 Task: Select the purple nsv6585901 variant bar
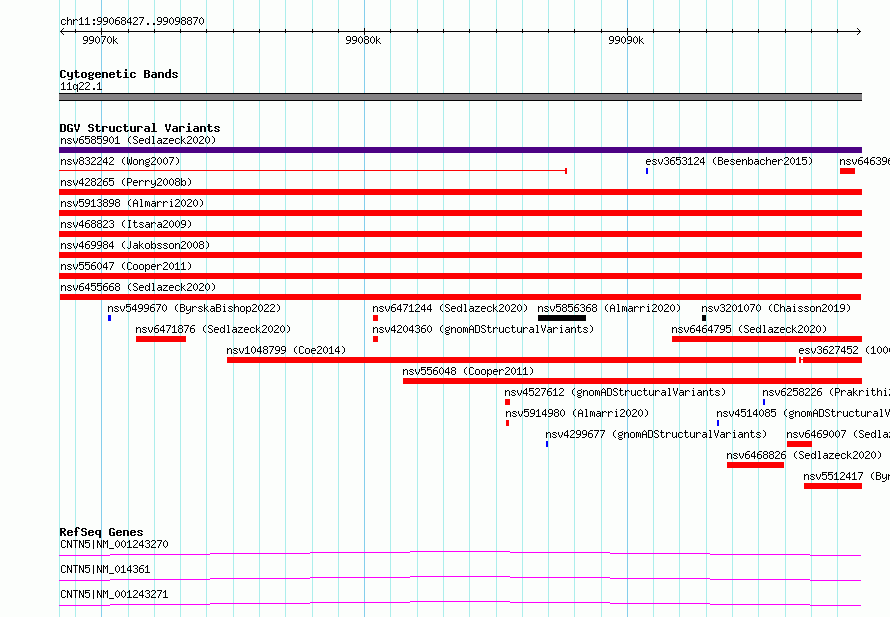pos(460,150)
